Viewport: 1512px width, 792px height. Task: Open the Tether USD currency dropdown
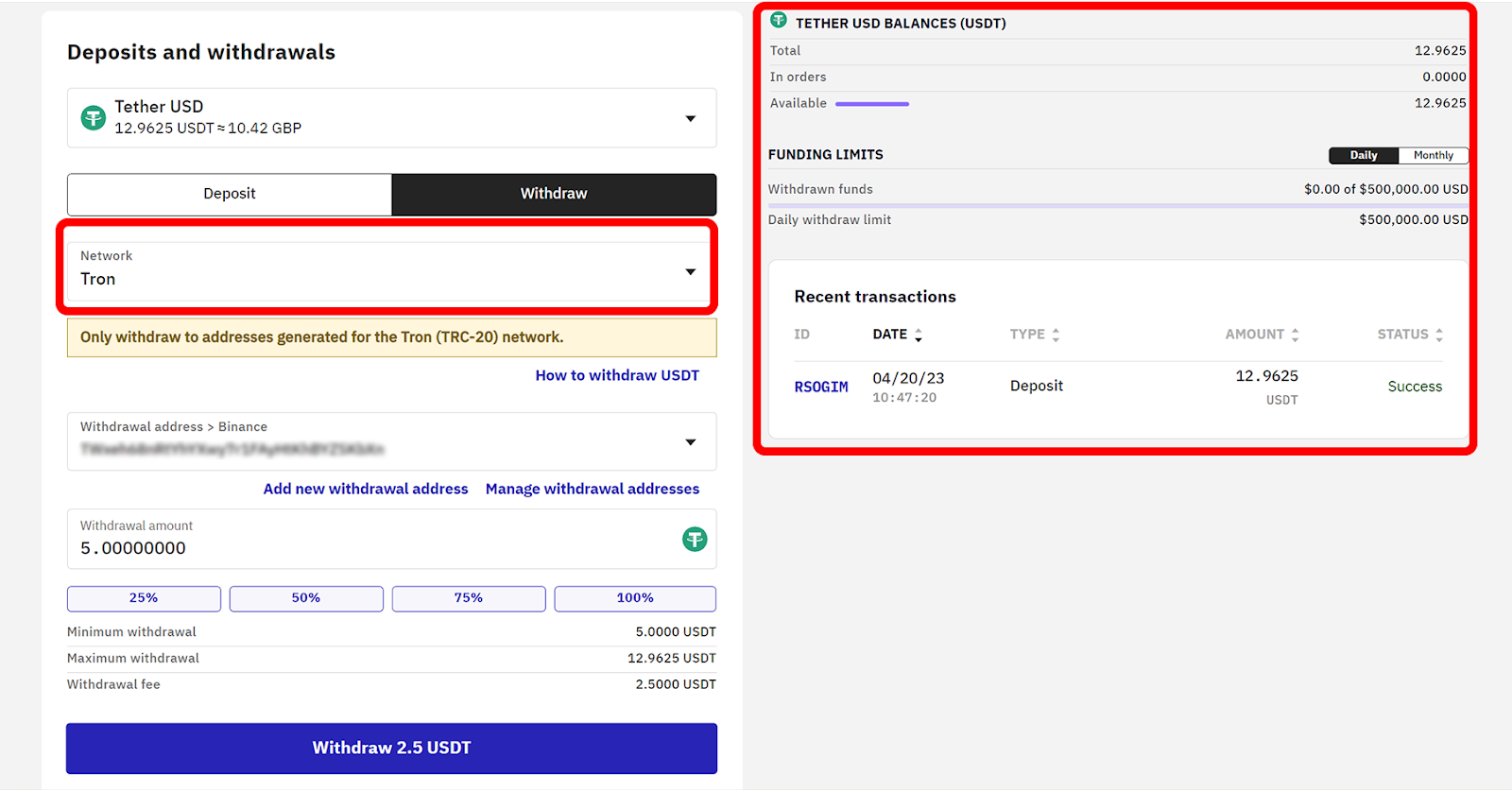tap(391, 118)
